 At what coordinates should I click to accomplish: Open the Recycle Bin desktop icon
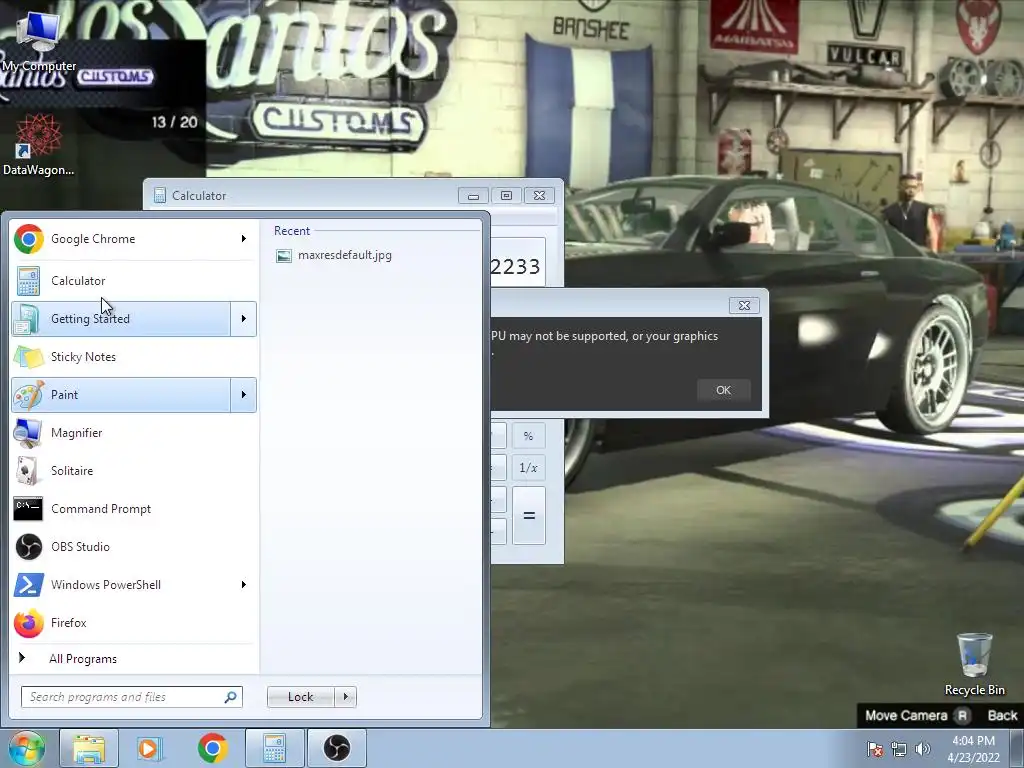click(974, 664)
